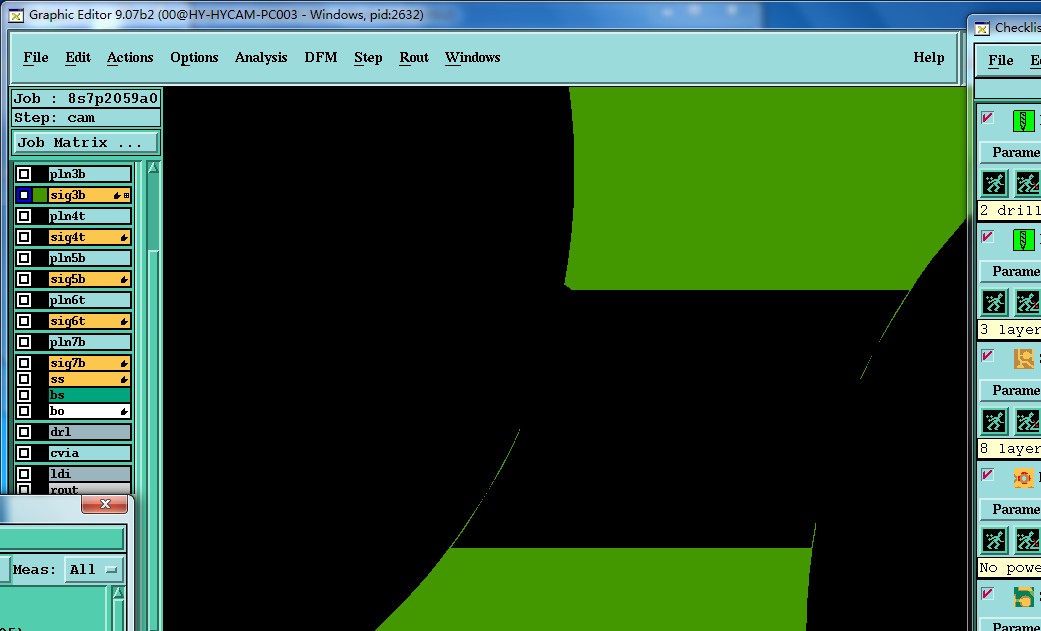1041x631 pixels.
Task: Click the hand icon on the sig3b layer
Action: 118,196
